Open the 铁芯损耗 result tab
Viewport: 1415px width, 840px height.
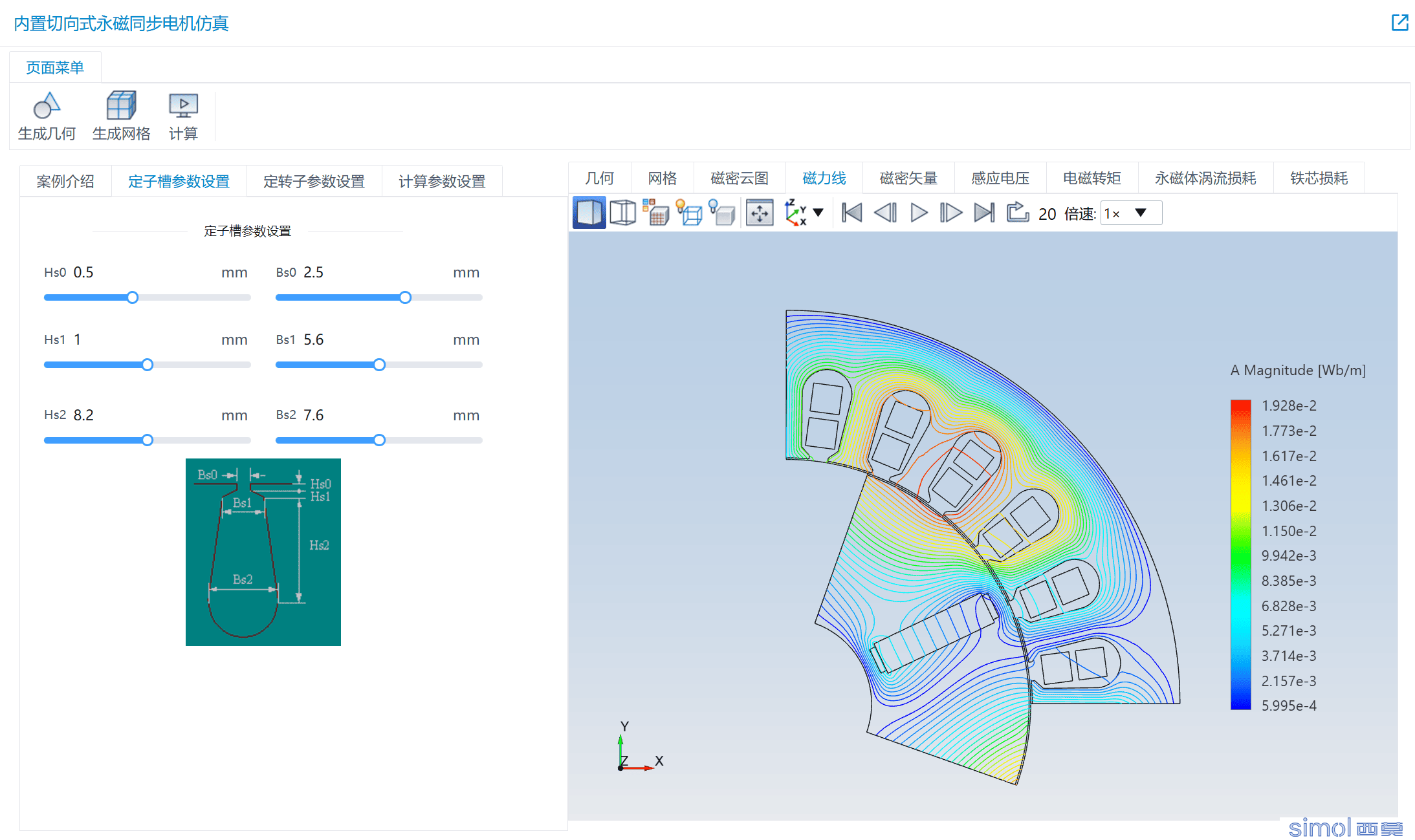click(x=1319, y=178)
